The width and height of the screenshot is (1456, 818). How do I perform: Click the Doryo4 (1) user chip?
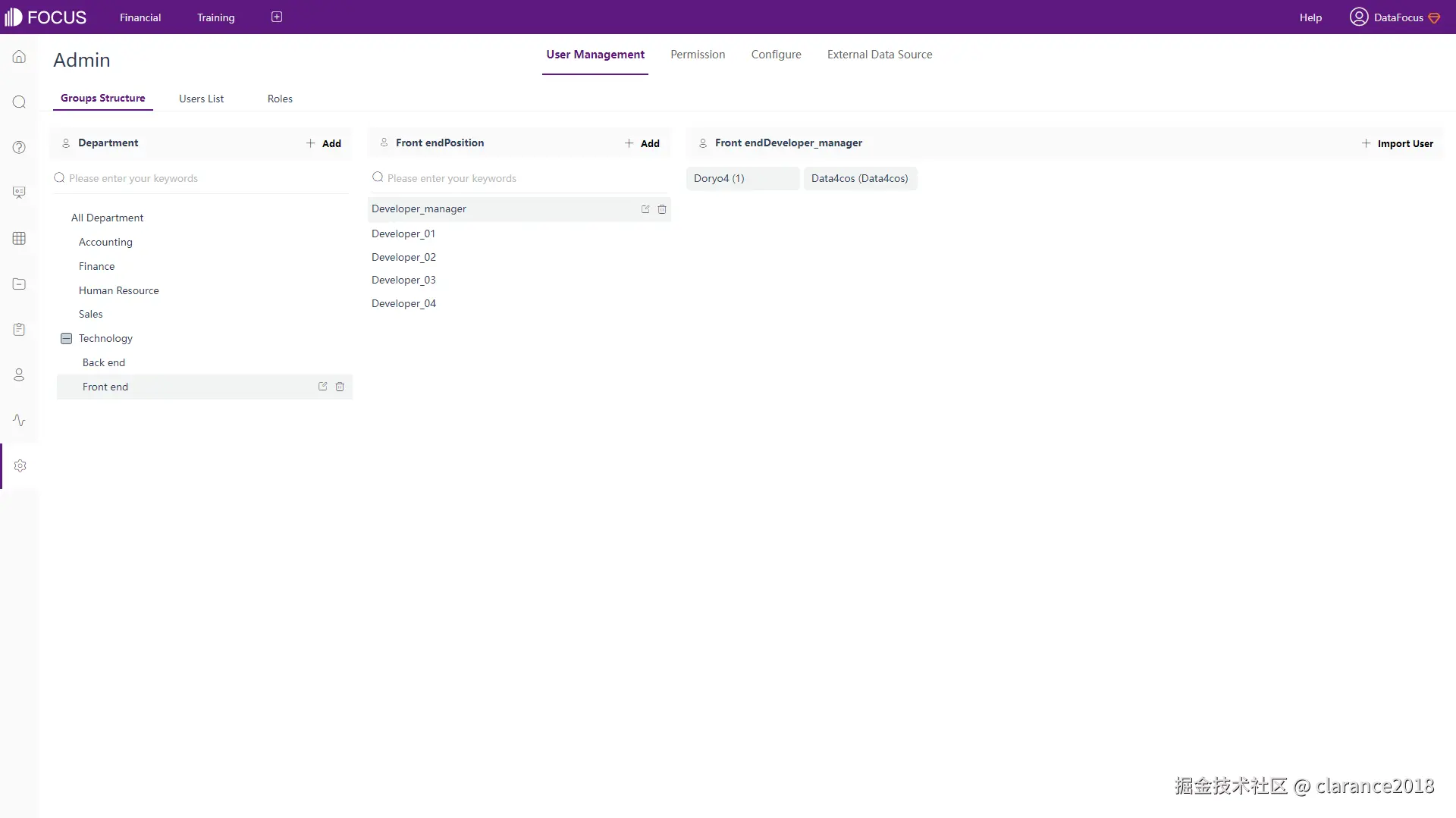click(x=742, y=178)
